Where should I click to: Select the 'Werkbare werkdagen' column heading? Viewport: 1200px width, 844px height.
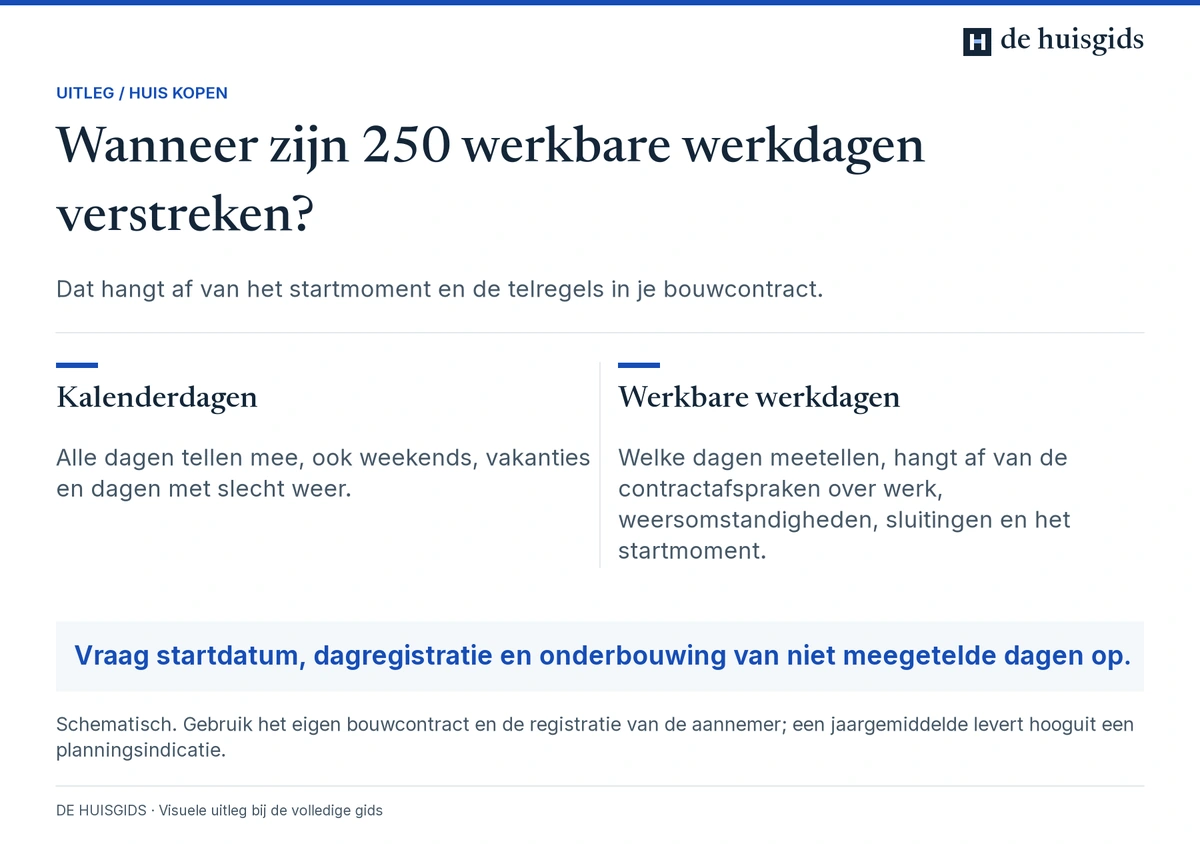point(759,397)
